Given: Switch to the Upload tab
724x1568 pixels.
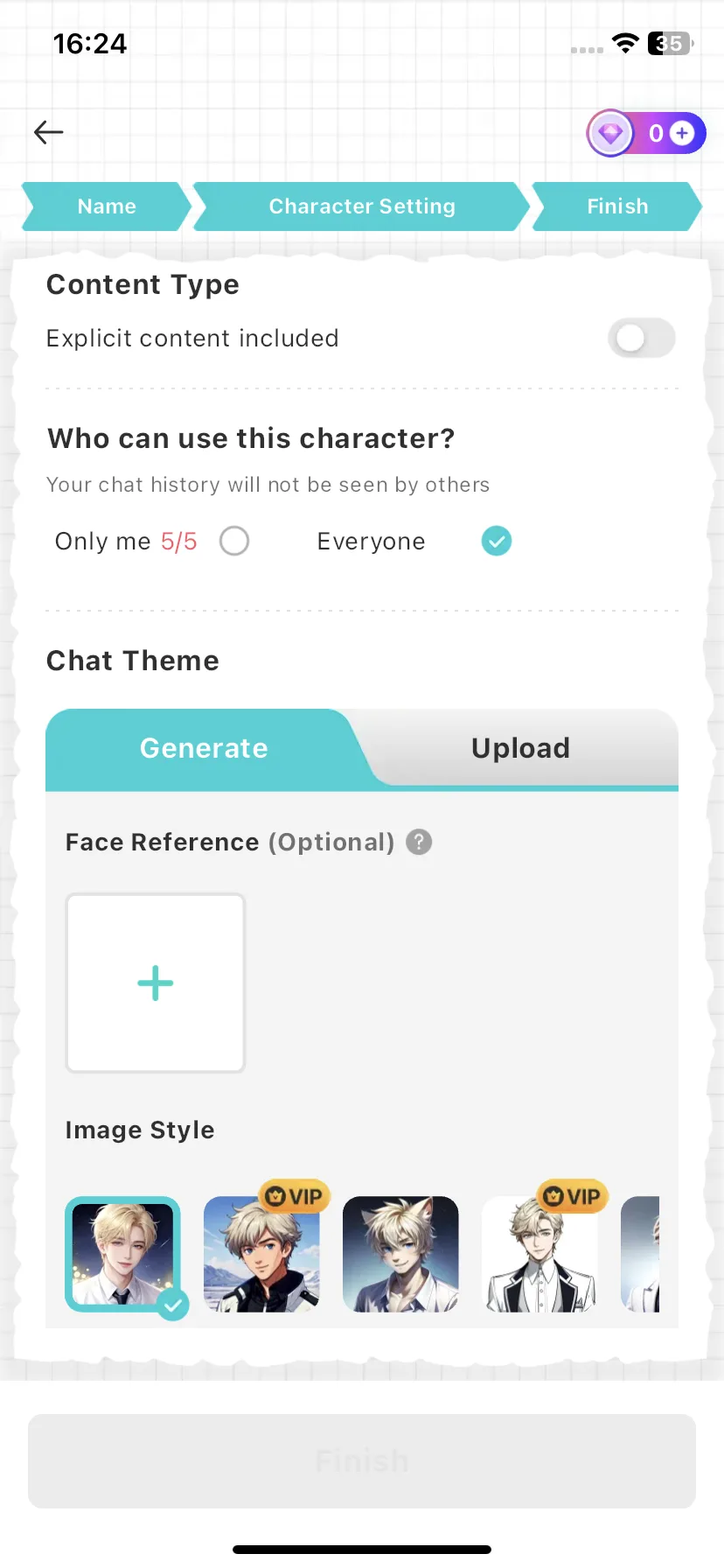Looking at the screenshot, I should pyautogui.click(x=521, y=748).
